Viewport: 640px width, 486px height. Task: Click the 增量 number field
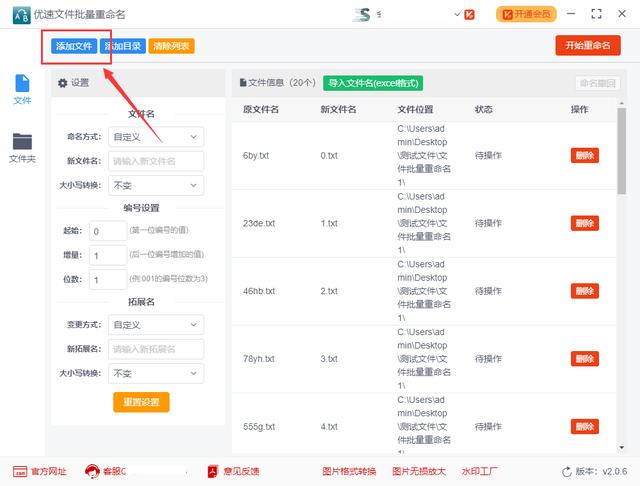[x=108, y=255]
